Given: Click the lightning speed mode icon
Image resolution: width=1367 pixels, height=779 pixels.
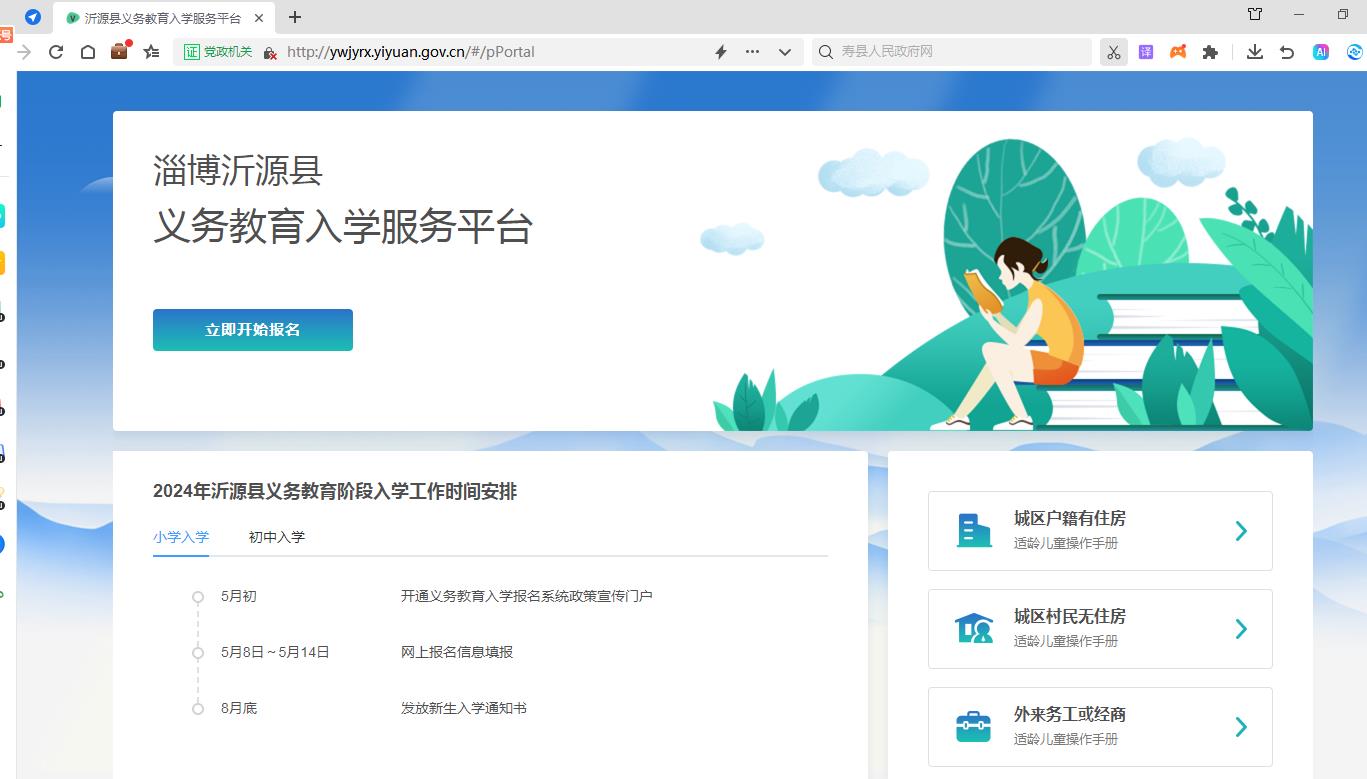Looking at the screenshot, I should (x=720, y=52).
